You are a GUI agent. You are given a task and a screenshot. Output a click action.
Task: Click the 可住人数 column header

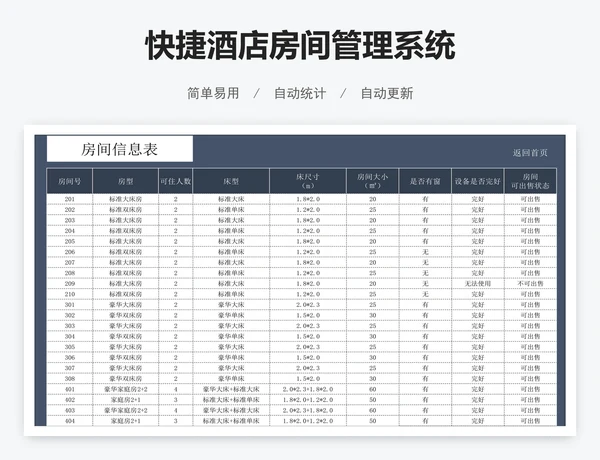(176, 181)
